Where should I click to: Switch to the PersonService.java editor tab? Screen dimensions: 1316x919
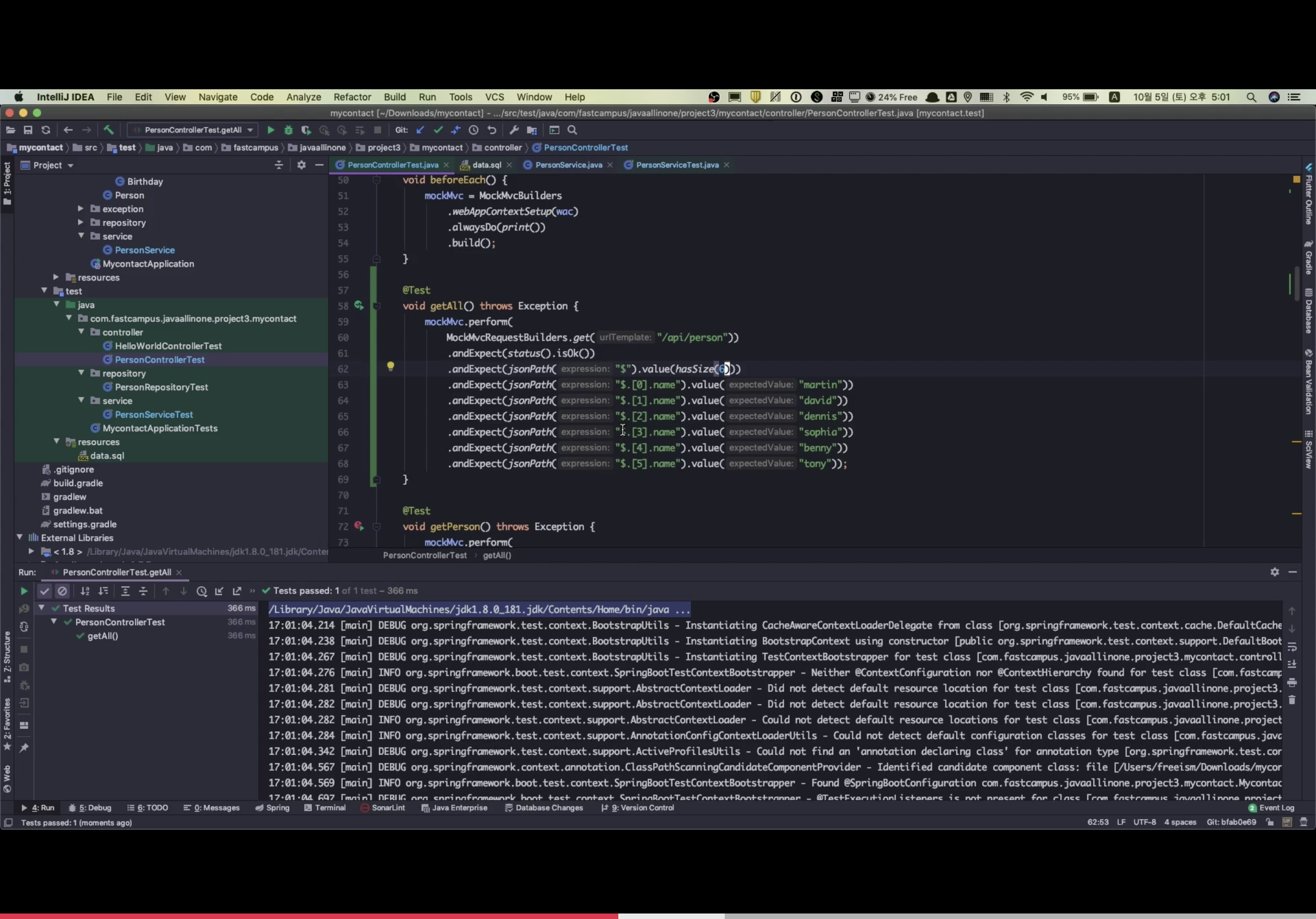click(568, 165)
